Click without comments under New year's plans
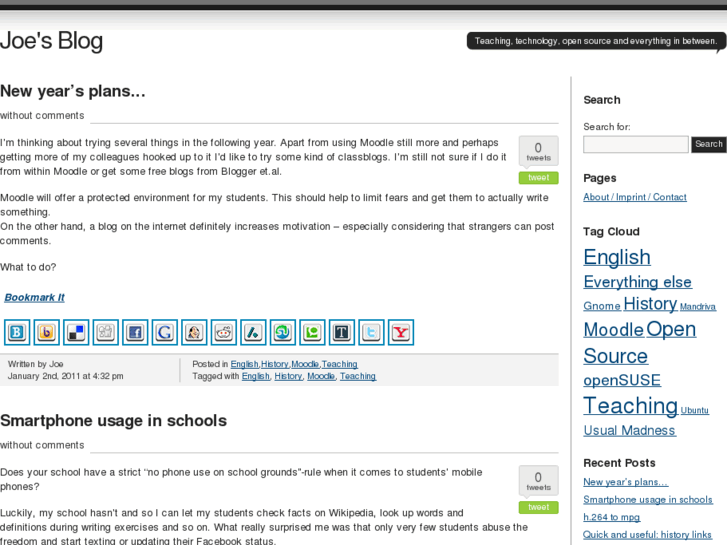The height and width of the screenshot is (545, 727). pos(42,115)
